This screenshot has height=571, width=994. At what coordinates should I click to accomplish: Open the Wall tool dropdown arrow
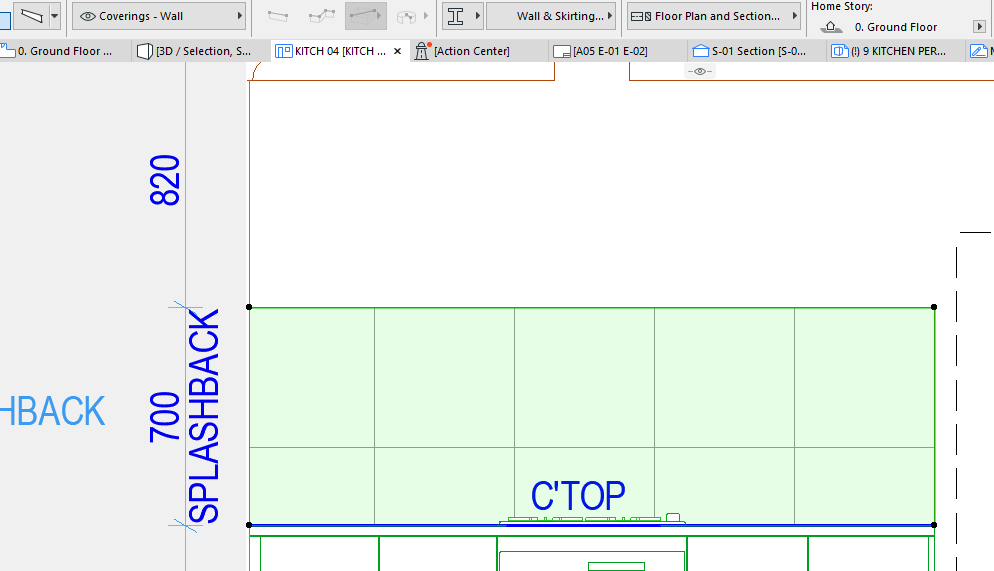pos(55,16)
